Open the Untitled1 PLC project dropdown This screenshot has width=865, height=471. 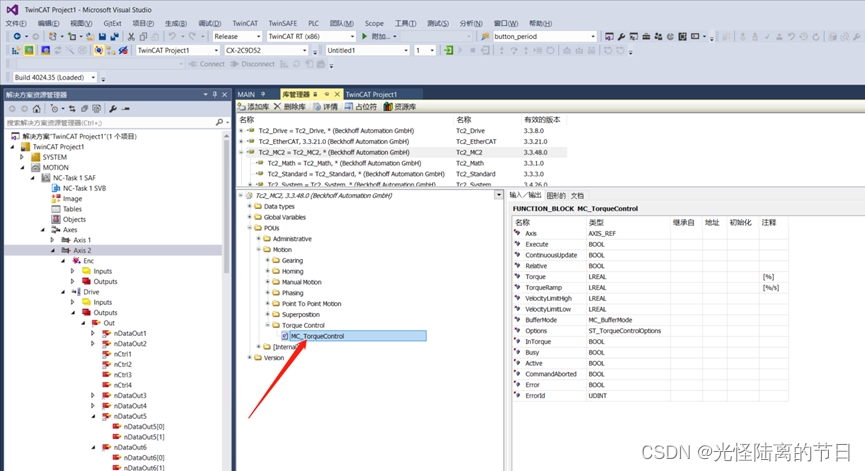406,50
